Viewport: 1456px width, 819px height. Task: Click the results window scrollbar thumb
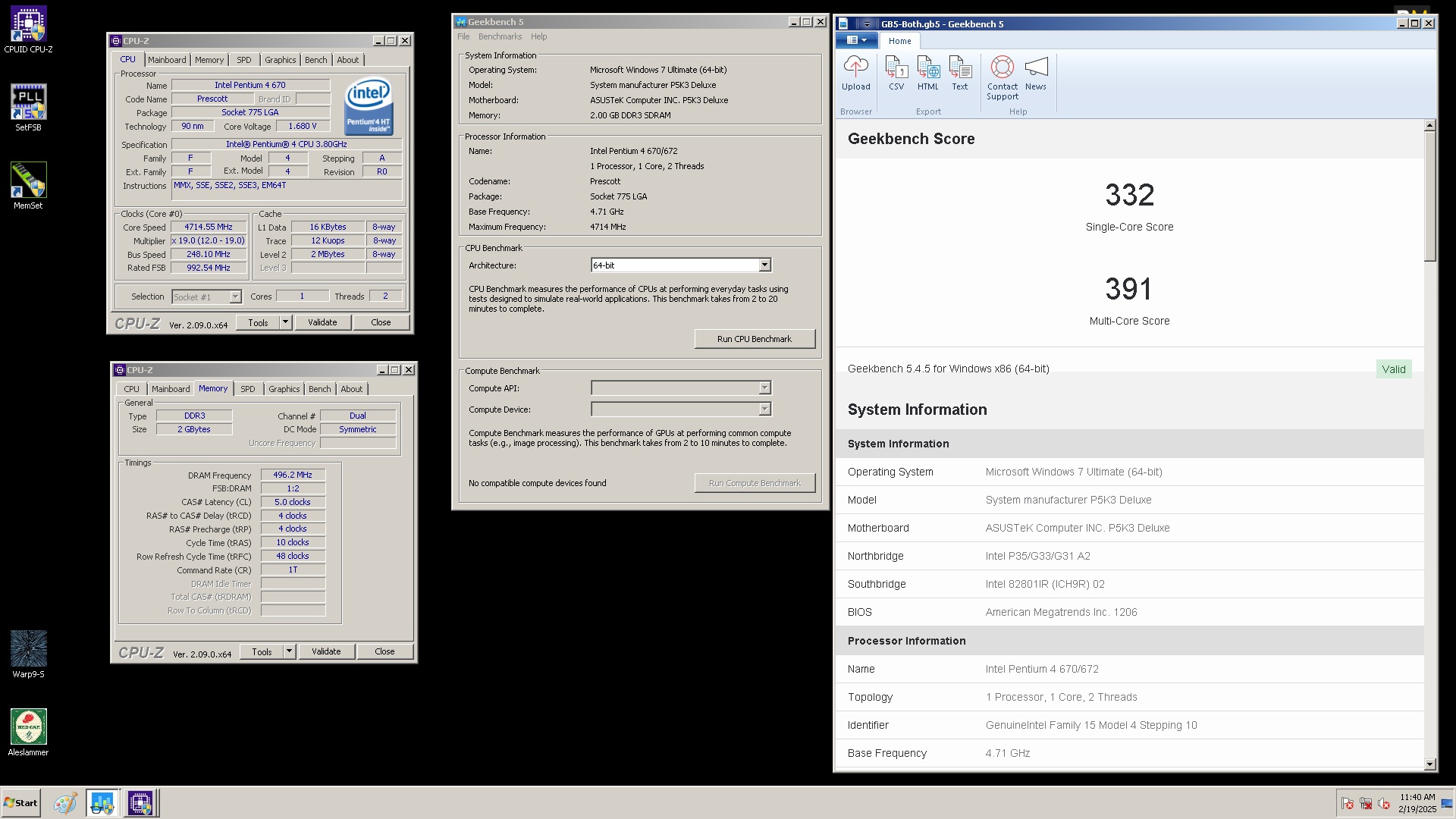[x=1429, y=196]
